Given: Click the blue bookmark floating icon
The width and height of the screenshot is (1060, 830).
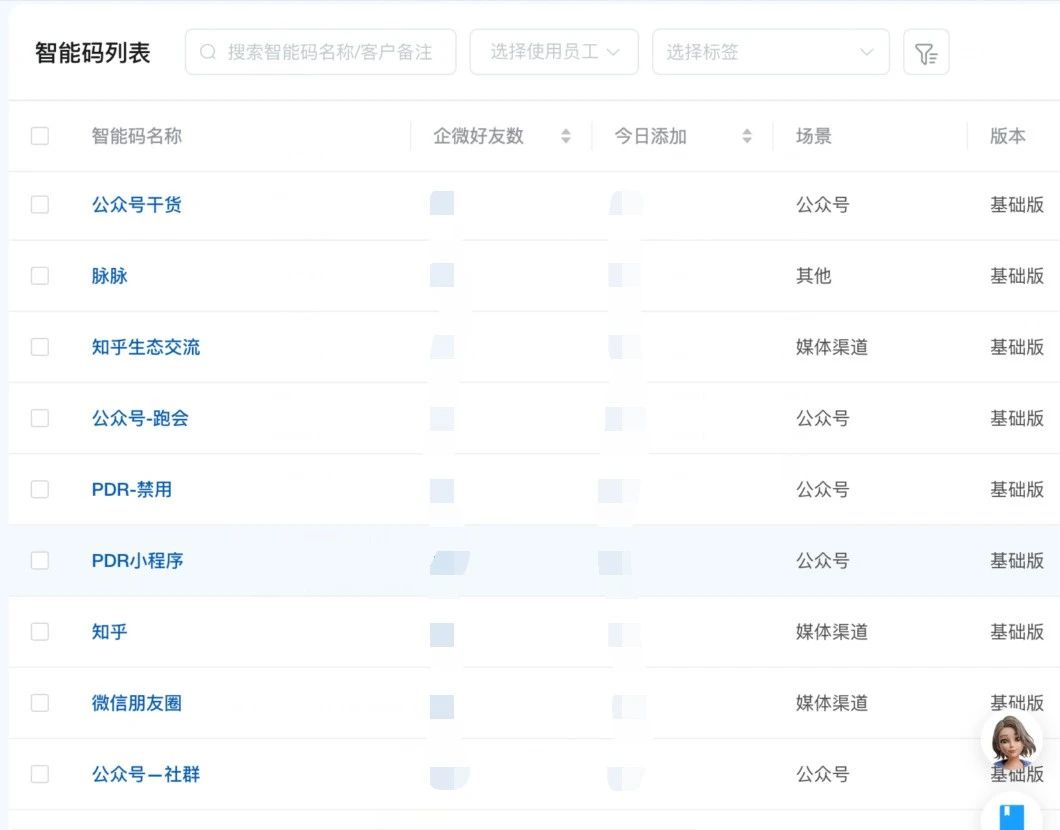Looking at the screenshot, I should 1013,813.
